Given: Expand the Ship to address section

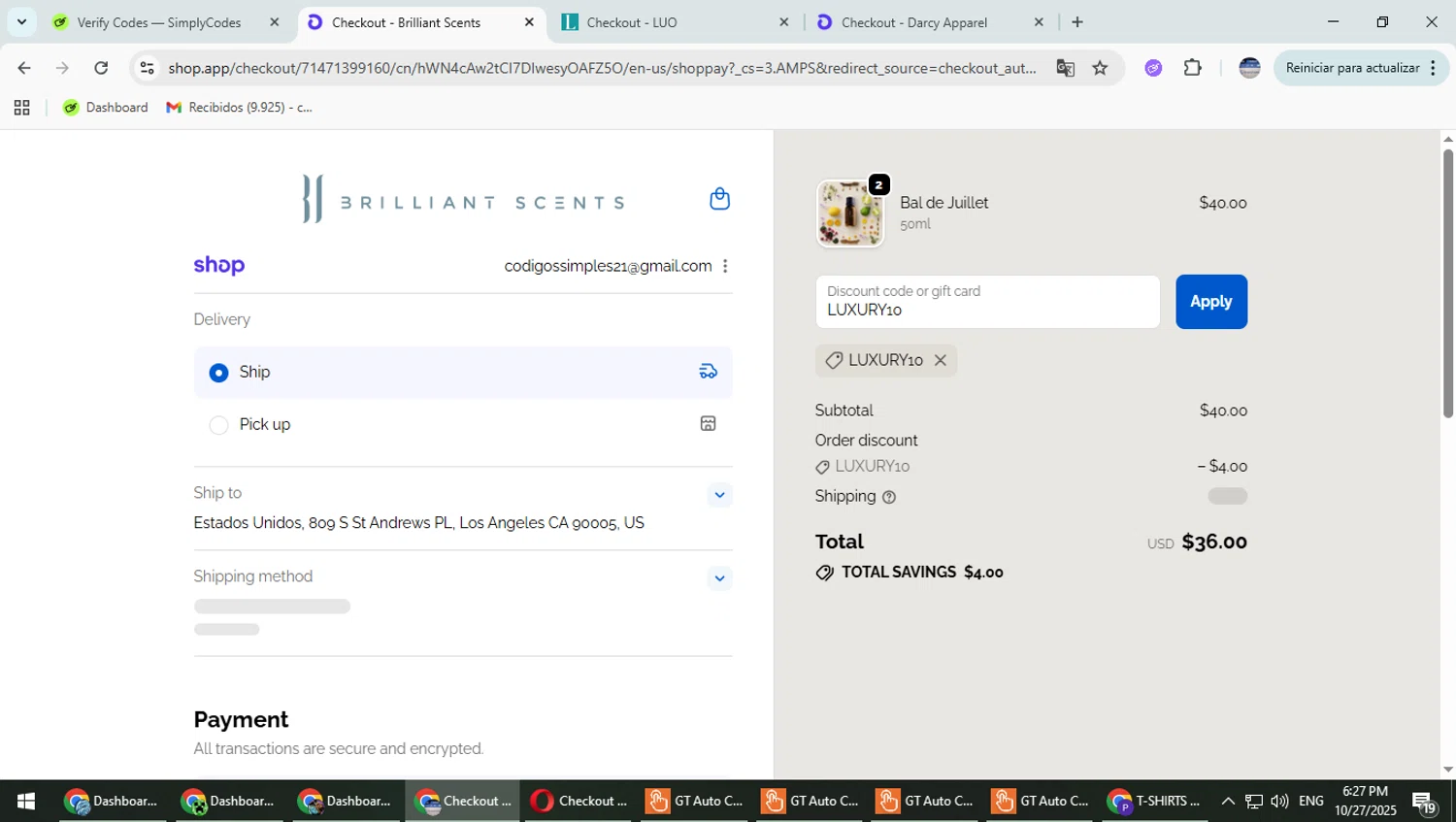Looking at the screenshot, I should [x=719, y=495].
